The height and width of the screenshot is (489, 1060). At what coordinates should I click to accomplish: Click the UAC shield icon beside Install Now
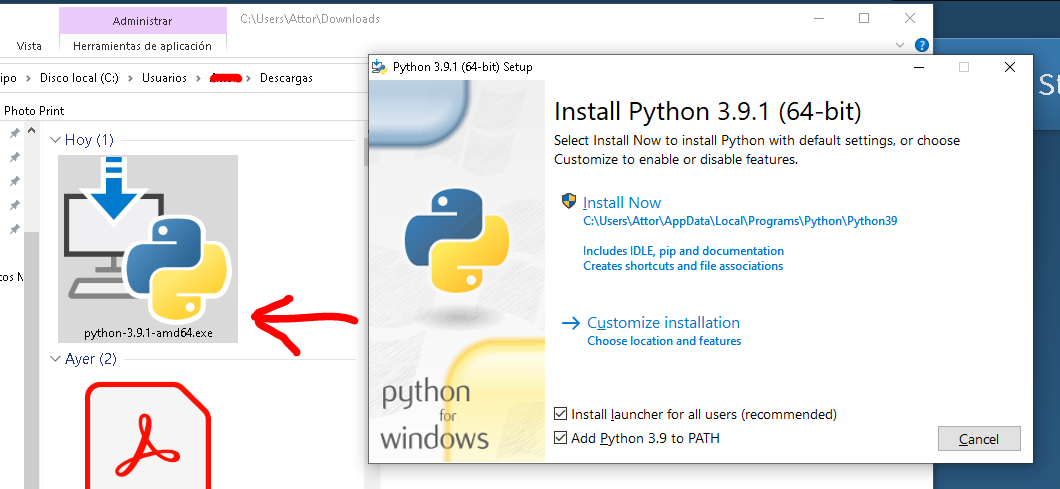click(569, 202)
